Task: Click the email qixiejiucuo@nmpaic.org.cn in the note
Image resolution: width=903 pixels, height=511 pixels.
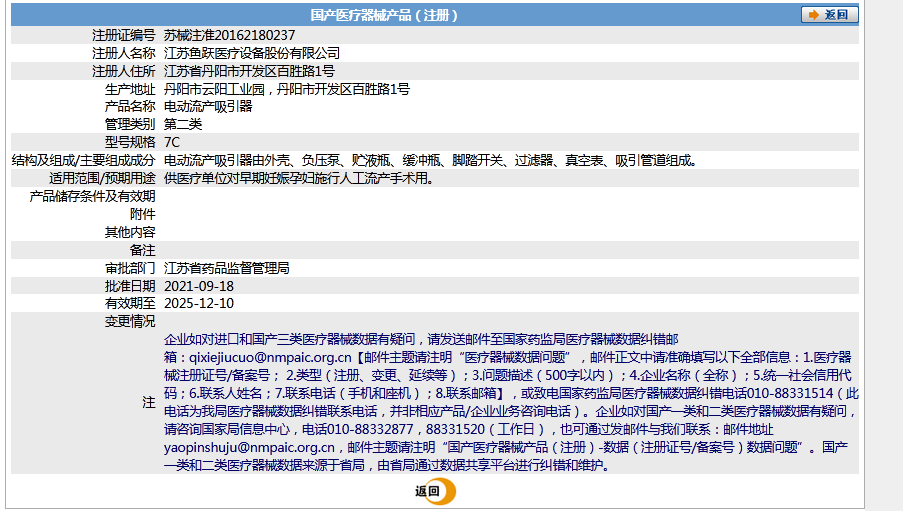Action: [x=270, y=358]
